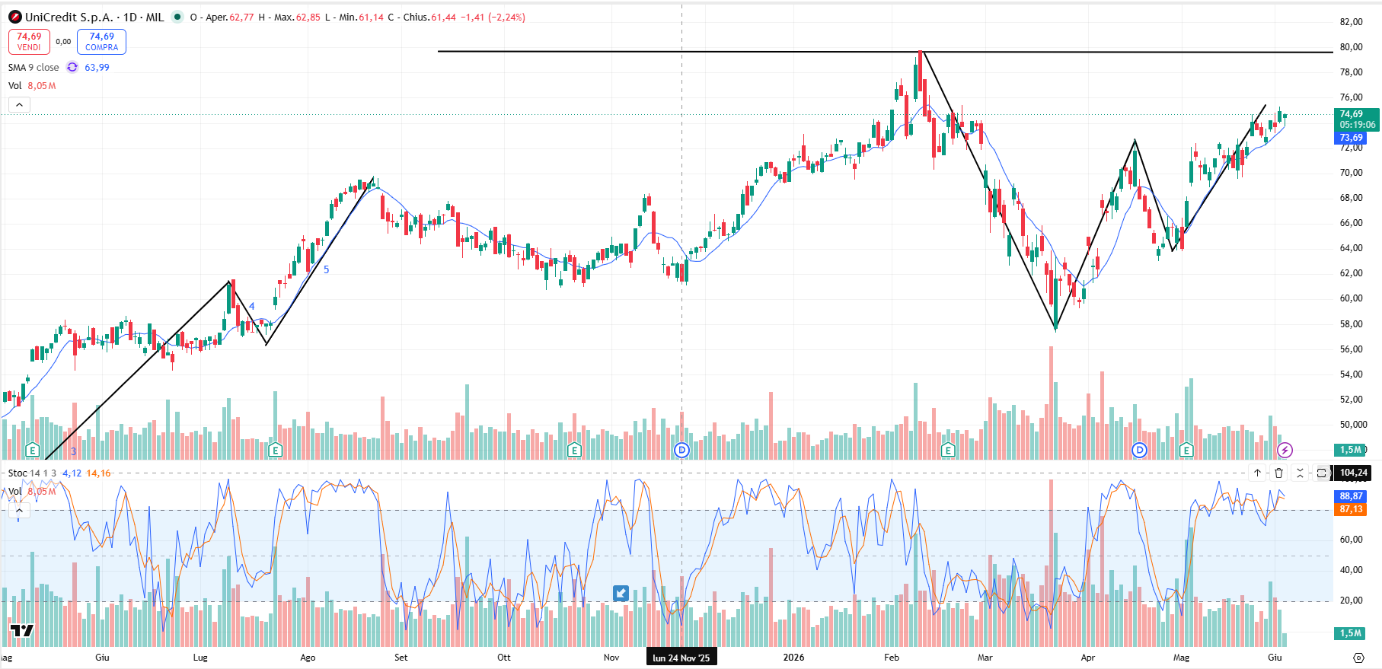Viewport: 1382px width, 669px height.
Task: Collapse the Stoc pane legend with its chevron
Action: click(x=17, y=511)
